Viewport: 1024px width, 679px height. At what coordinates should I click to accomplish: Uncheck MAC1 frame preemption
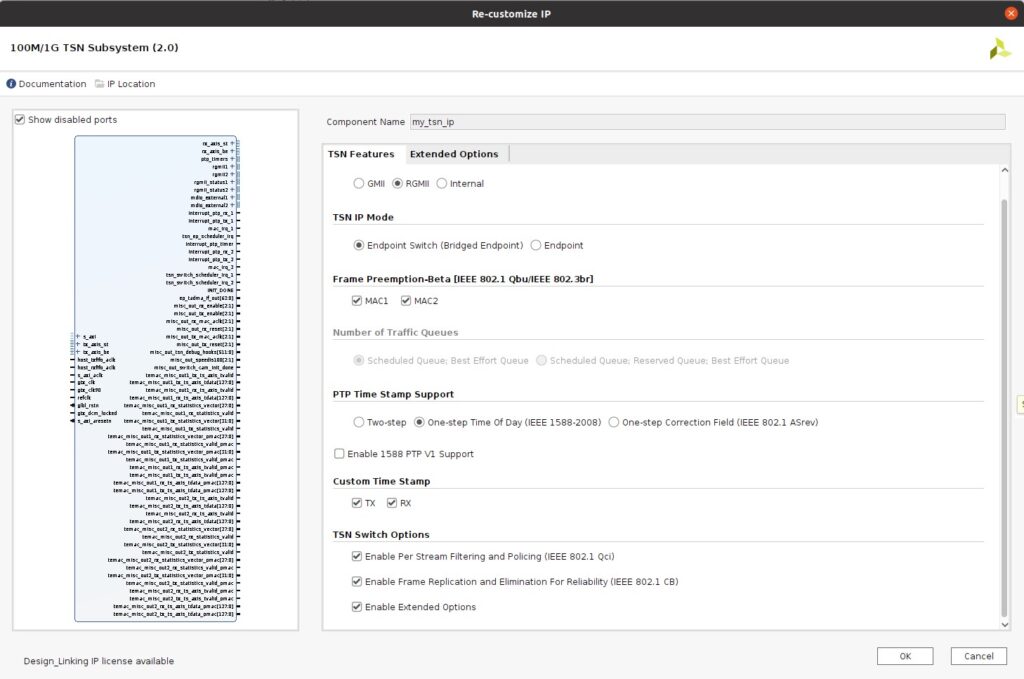pos(357,301)
